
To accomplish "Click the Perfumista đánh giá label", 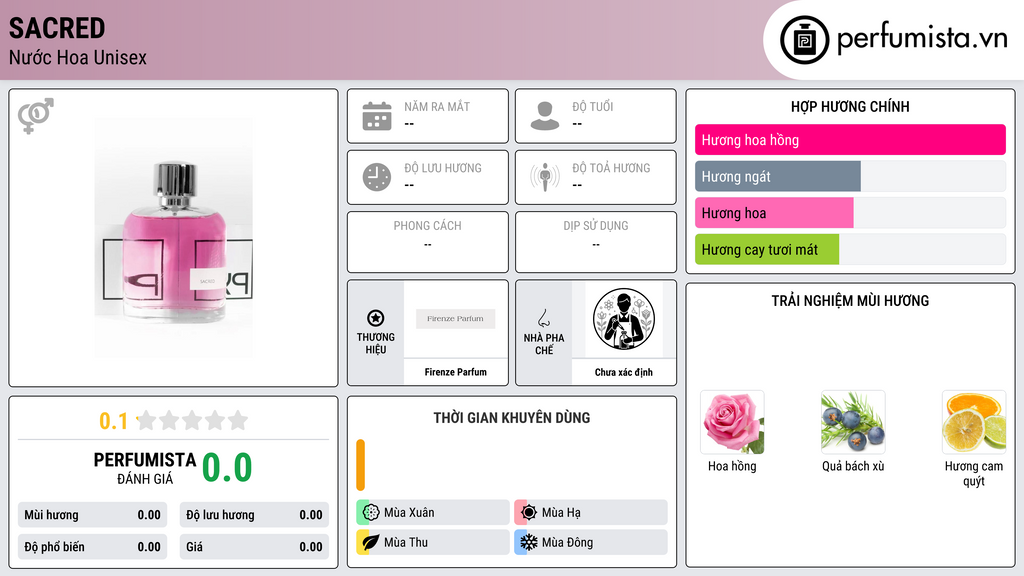I will click(145, 468).
